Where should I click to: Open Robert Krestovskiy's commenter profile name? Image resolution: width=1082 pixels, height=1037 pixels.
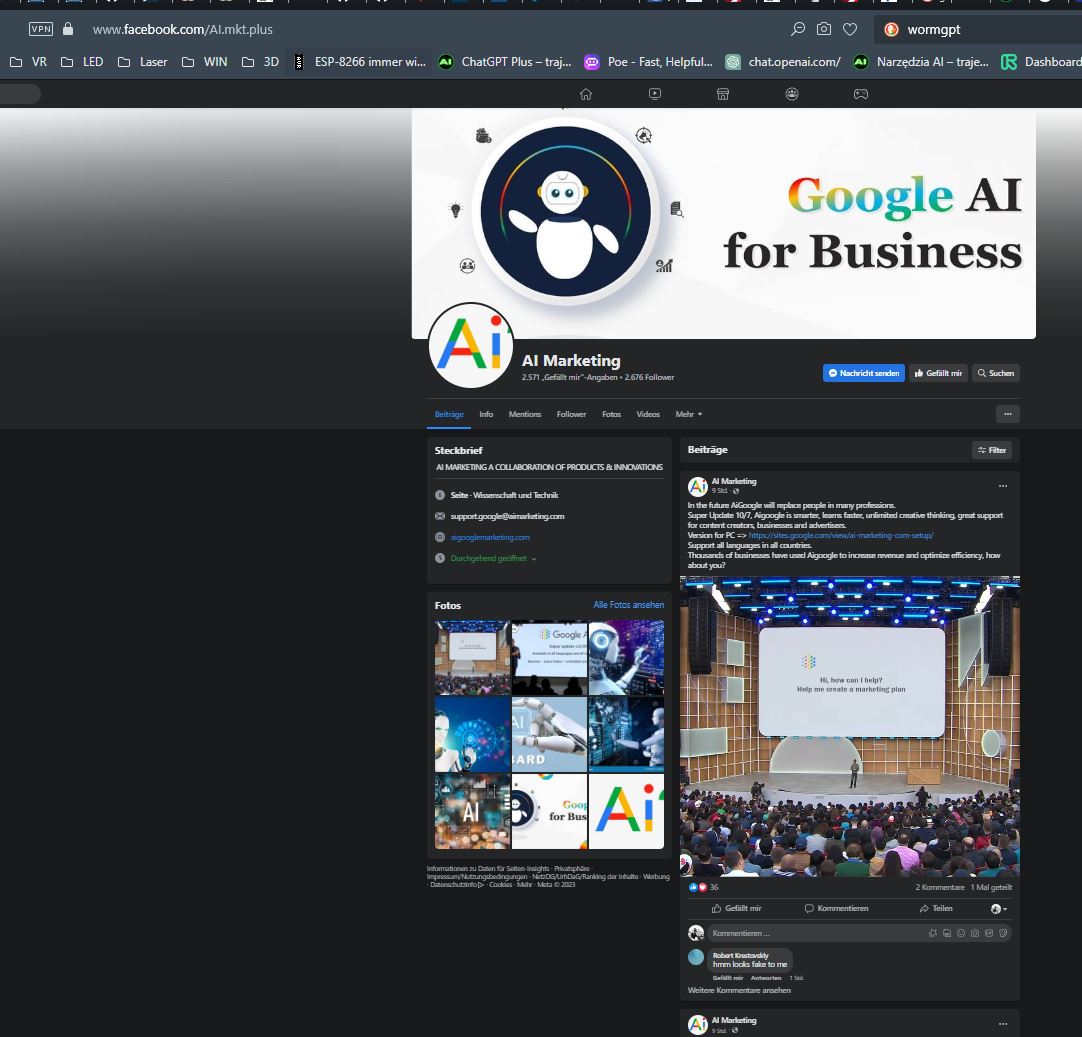pyautogui.click(x=740, y=956)
